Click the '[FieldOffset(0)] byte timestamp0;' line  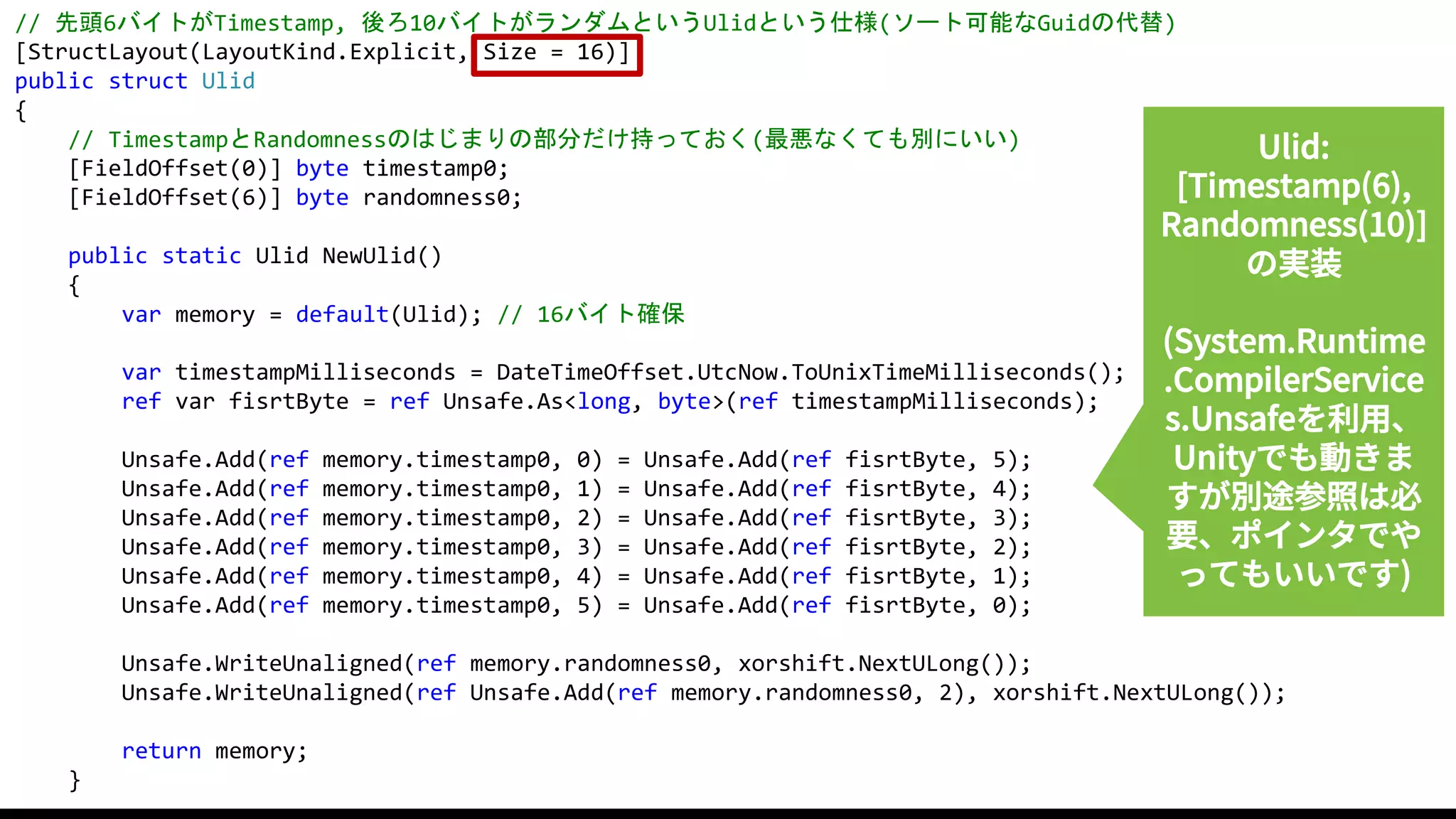(289, 168)
